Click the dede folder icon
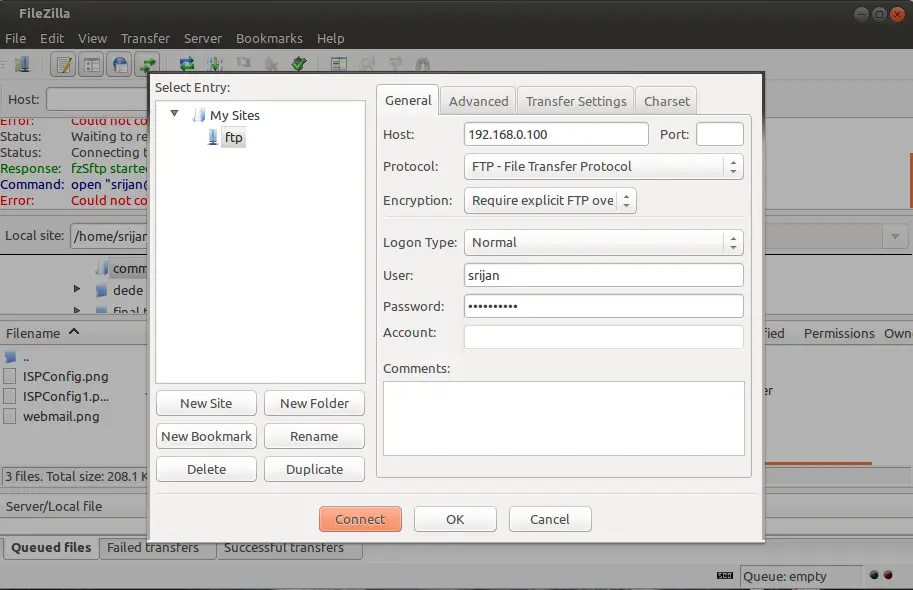913x590 pixels. [x=101, y=290]
